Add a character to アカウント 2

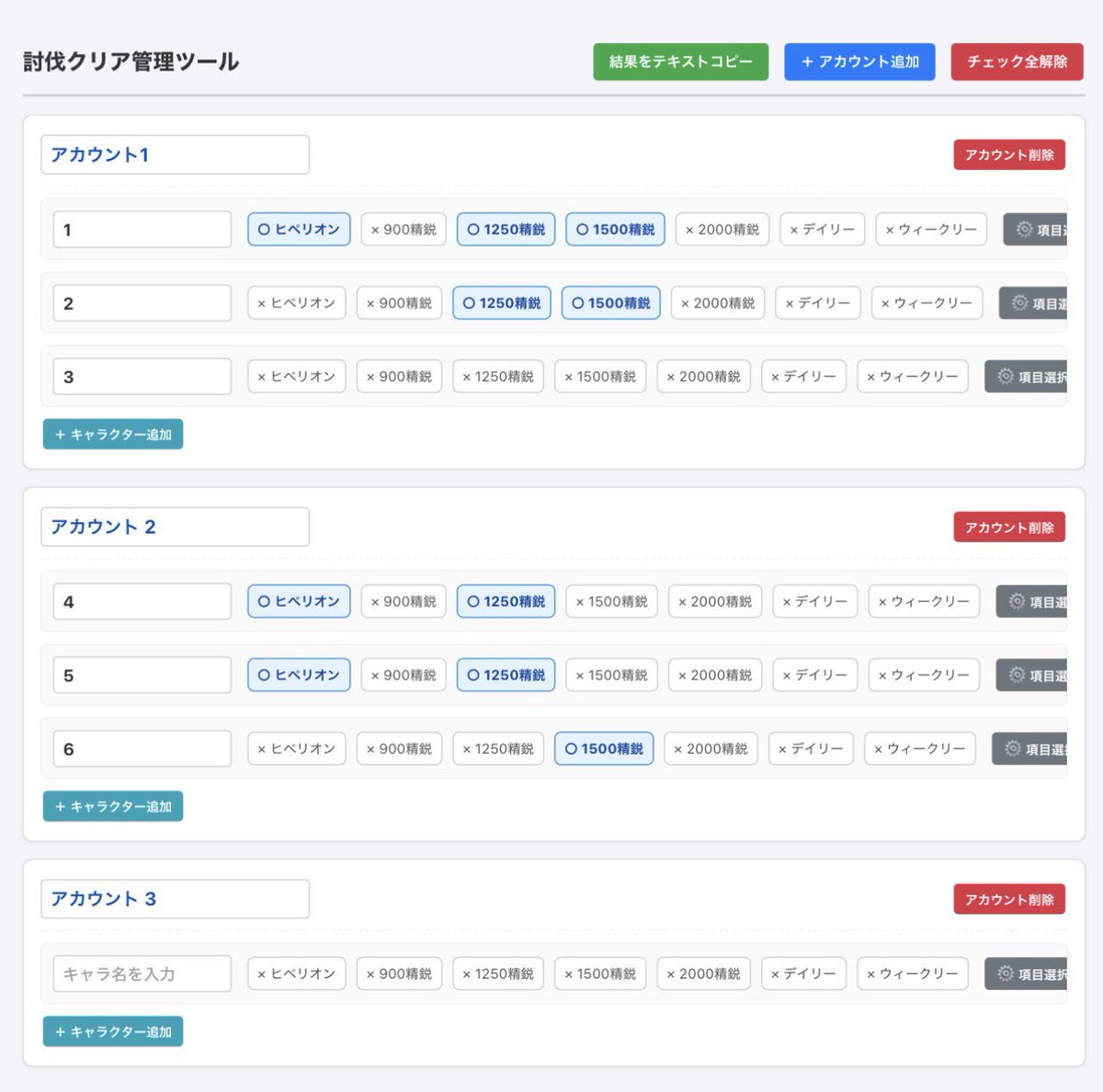(113, 806)
